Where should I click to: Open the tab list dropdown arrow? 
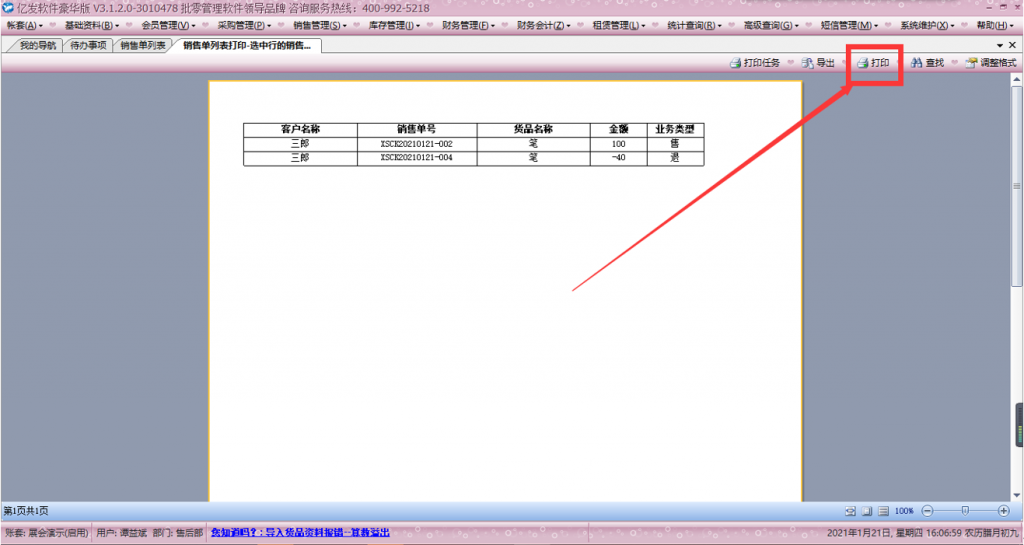coord(1000,46)
